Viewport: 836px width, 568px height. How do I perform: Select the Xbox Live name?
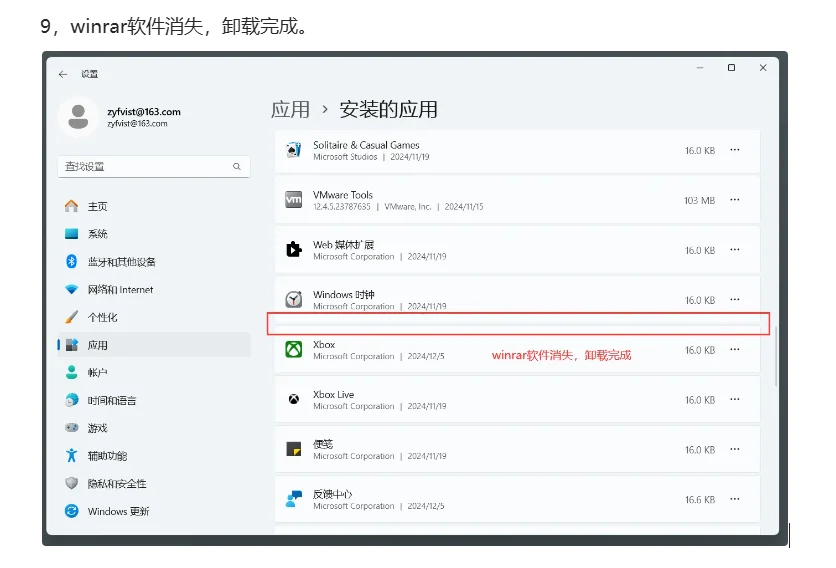pyautogui.click(x=334, y=395)
